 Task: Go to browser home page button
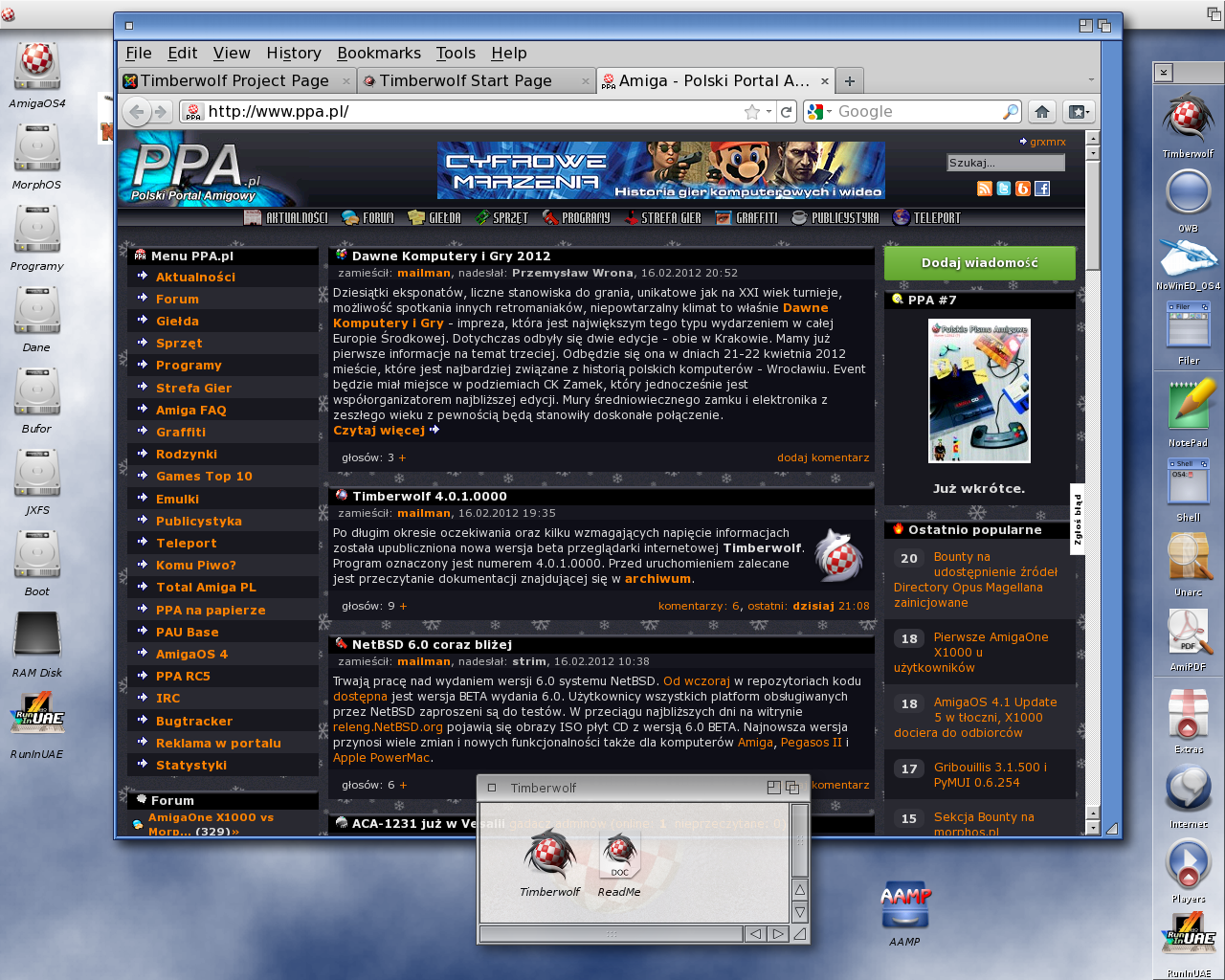tap(1041, 112)
